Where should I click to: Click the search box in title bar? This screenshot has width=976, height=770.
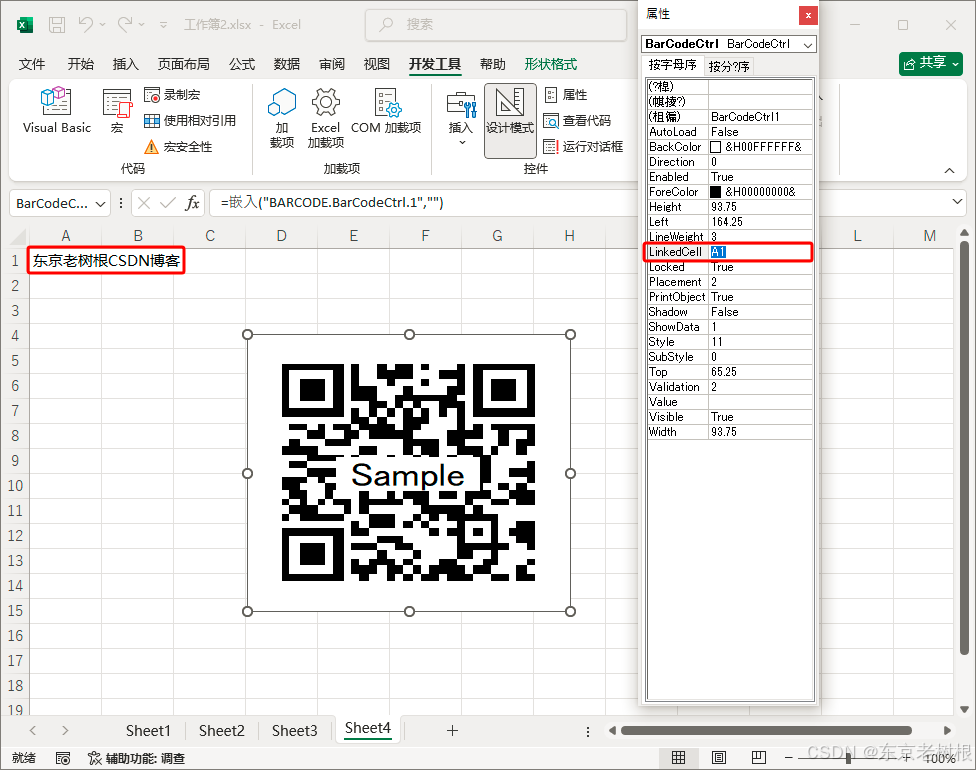(496, 24)
